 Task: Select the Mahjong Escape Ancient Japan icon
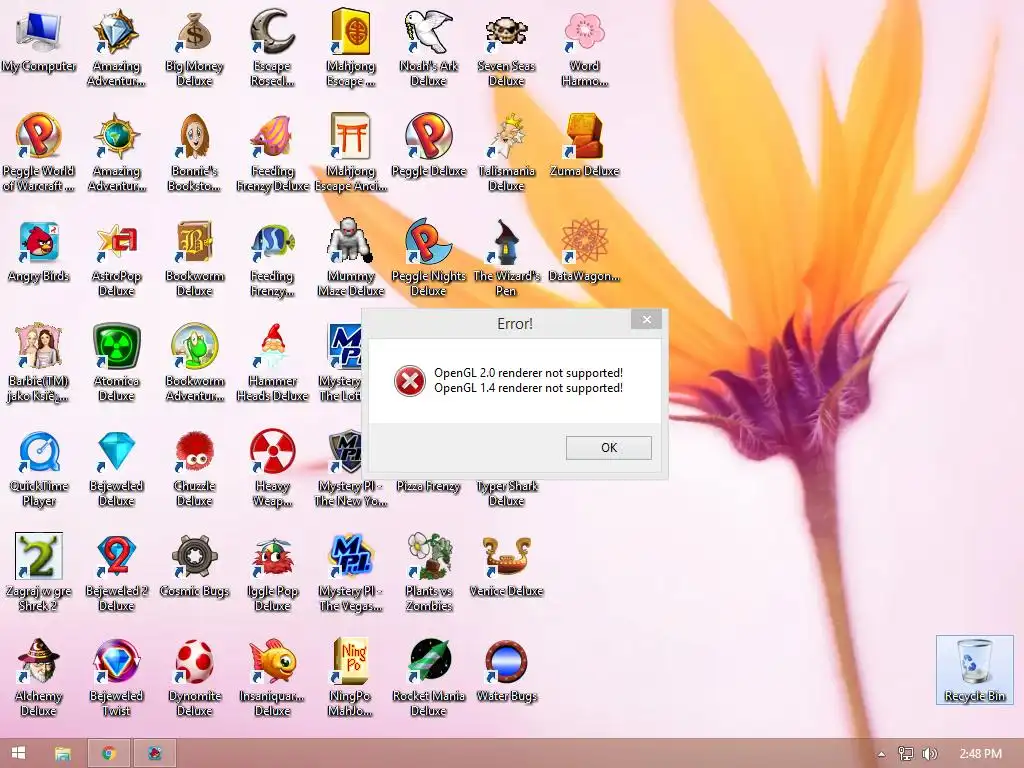(350, 136)
